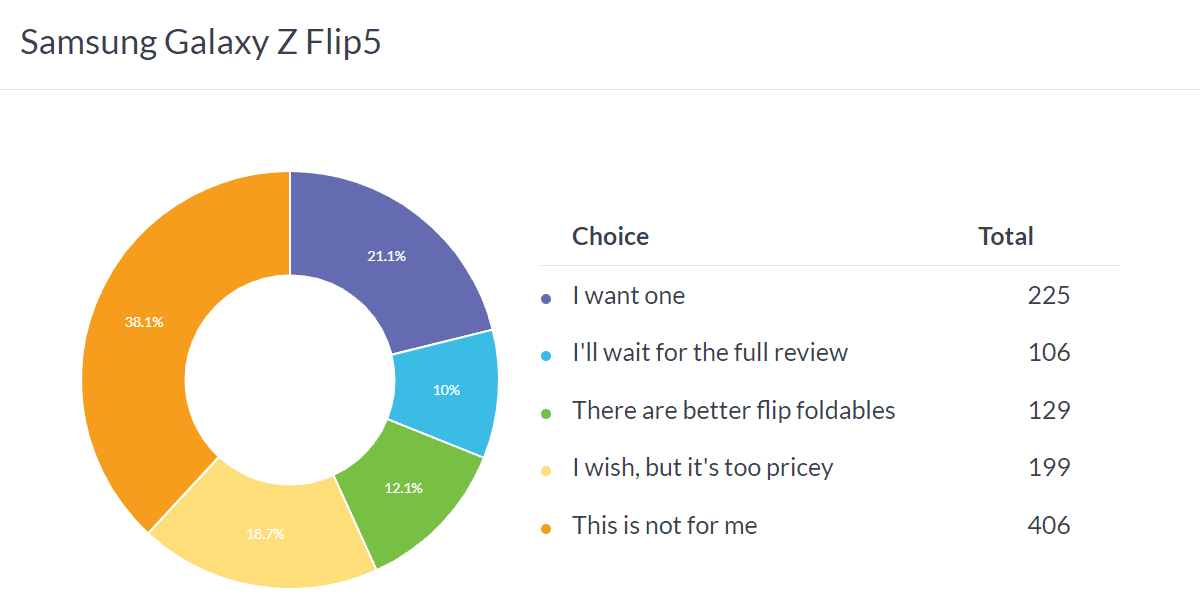Viewport: 1200px width, 610px height.
Task: Select 'There are better flip foldables' row
Action: (733, 410)
